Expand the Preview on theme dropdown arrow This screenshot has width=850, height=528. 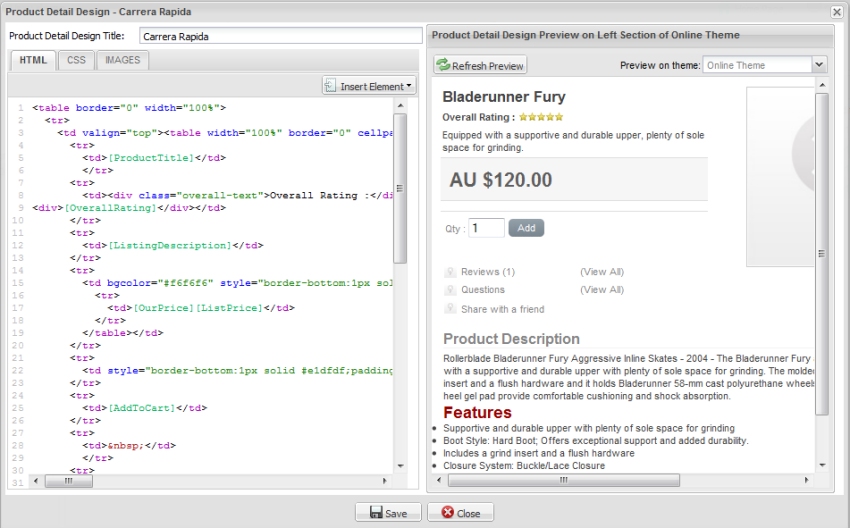pos(819,65)
